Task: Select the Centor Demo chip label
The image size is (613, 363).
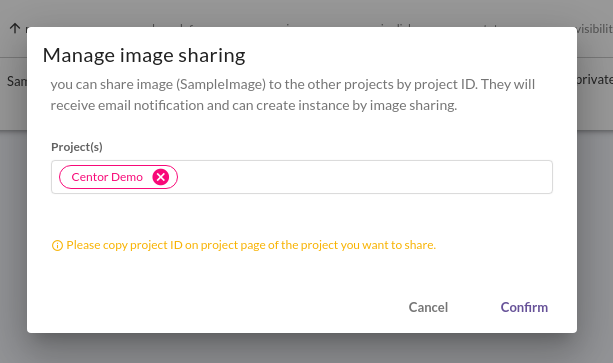Action: point(107,177)
